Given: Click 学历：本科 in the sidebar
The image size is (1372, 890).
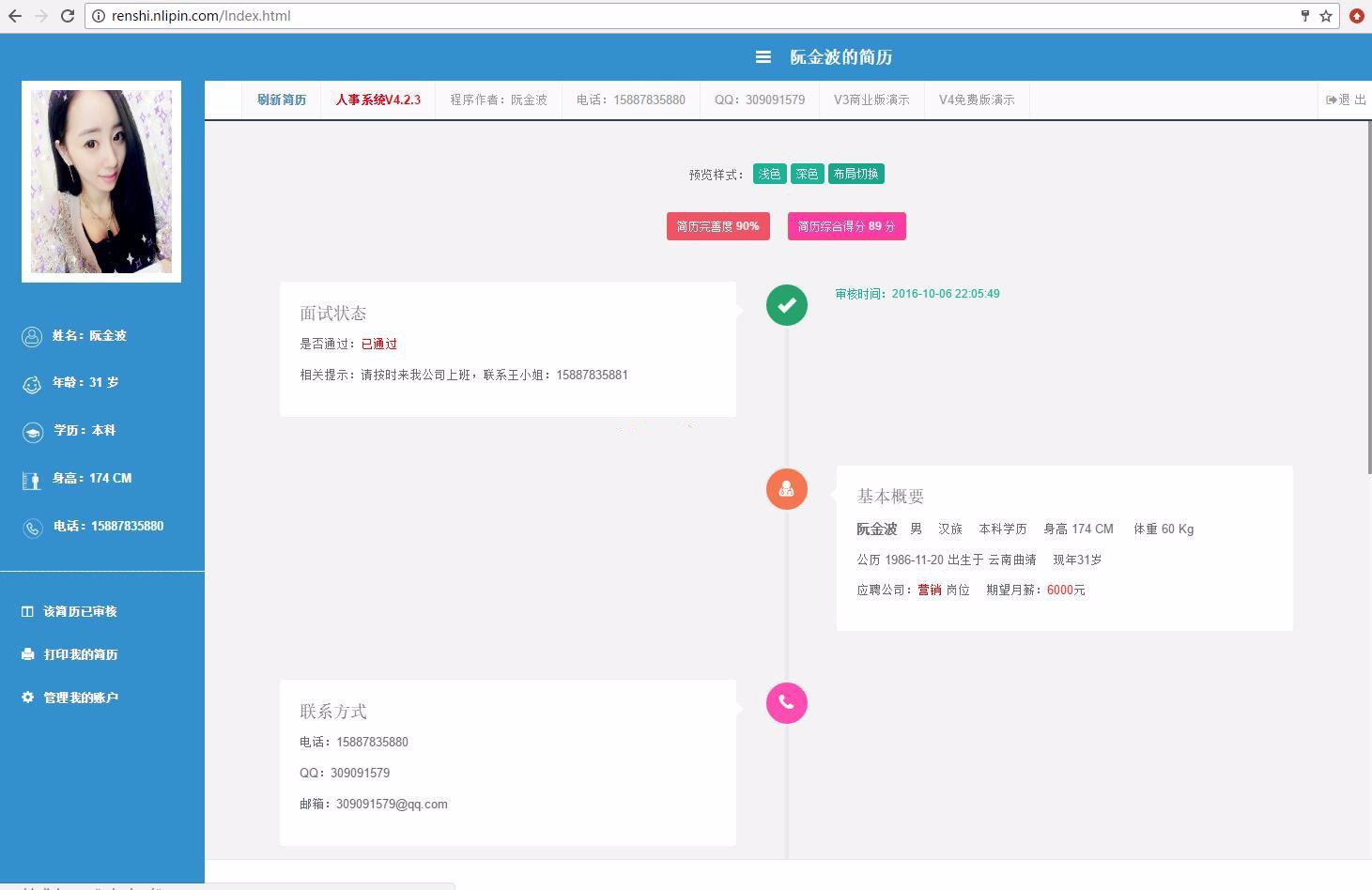Looking at the screenshot, I should click(x=85, y=431).
